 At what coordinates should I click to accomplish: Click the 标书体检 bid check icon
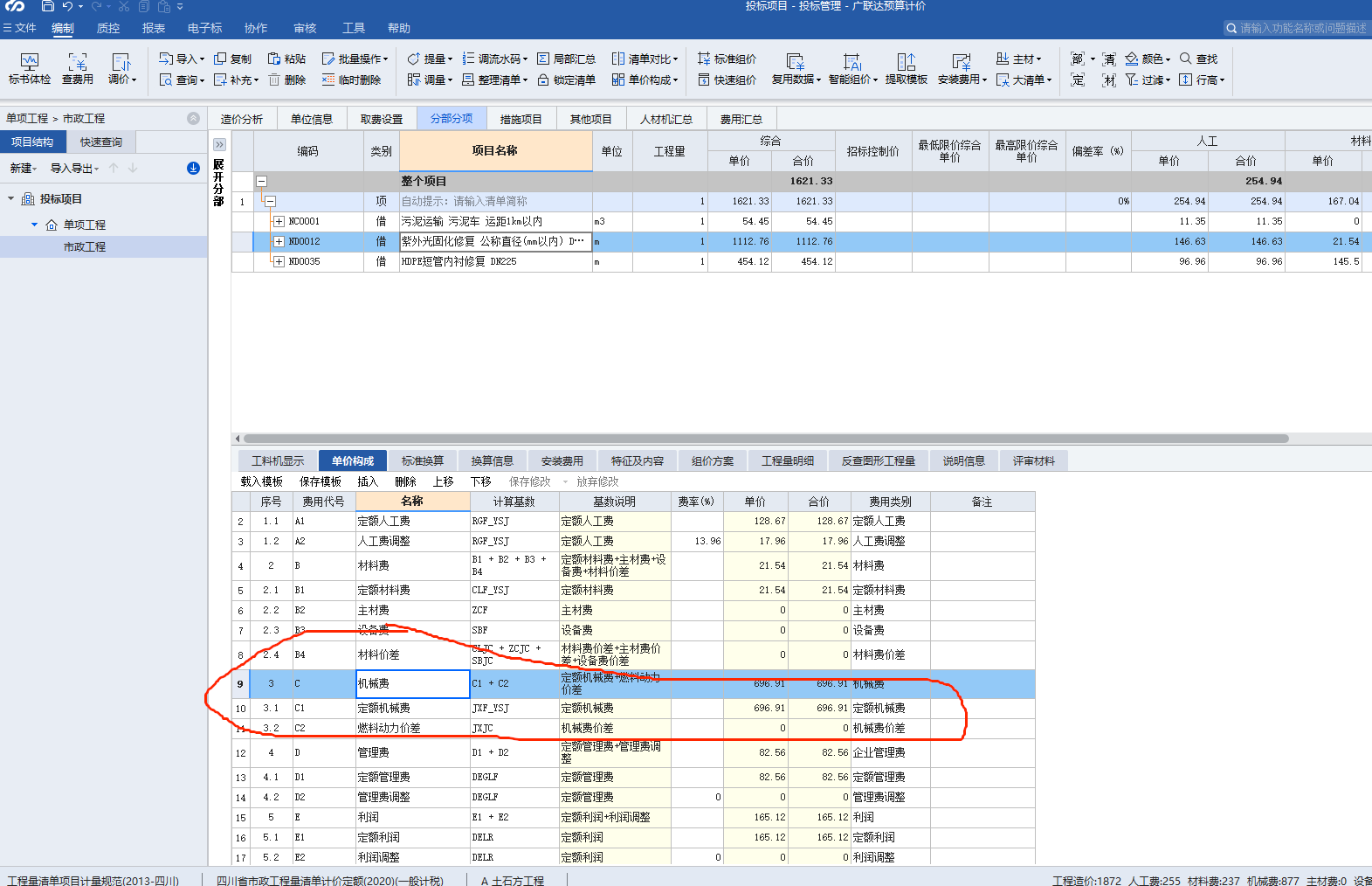click(30, 68)
